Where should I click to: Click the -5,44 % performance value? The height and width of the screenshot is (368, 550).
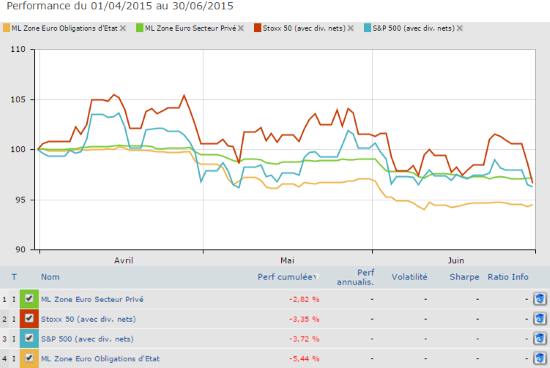point(304,359)
